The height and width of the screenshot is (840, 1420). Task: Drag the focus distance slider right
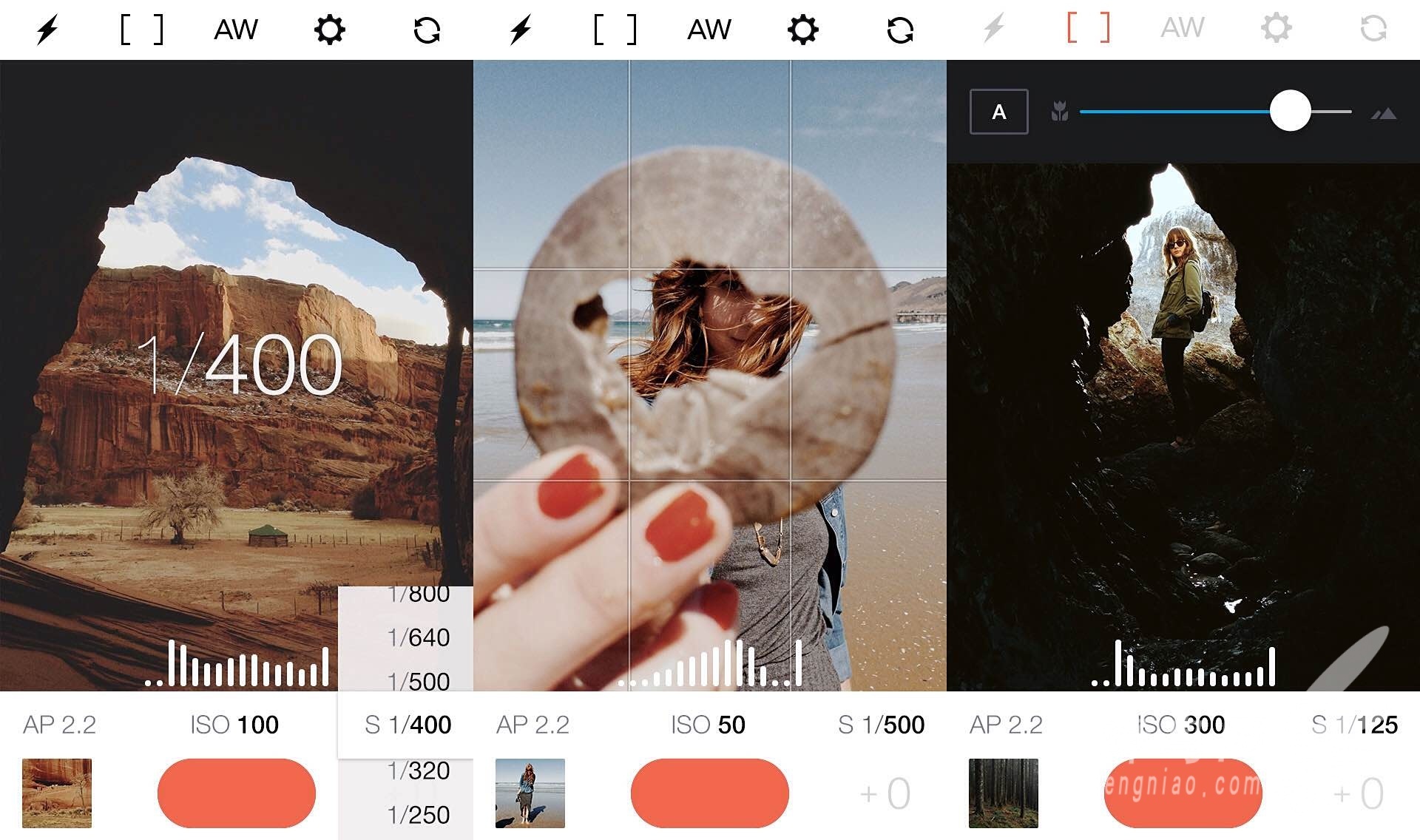pyautogui.click(x=1290, y=112)
